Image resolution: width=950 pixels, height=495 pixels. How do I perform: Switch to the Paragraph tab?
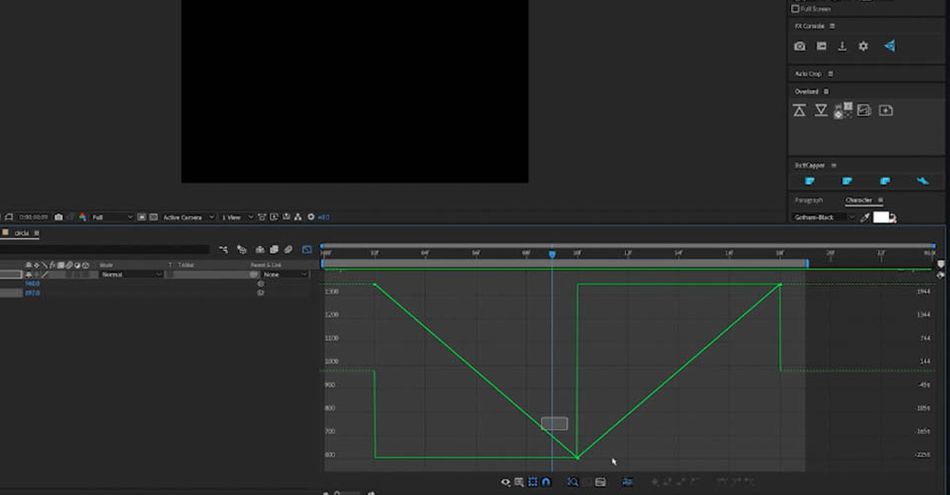(x=809, y=200)
